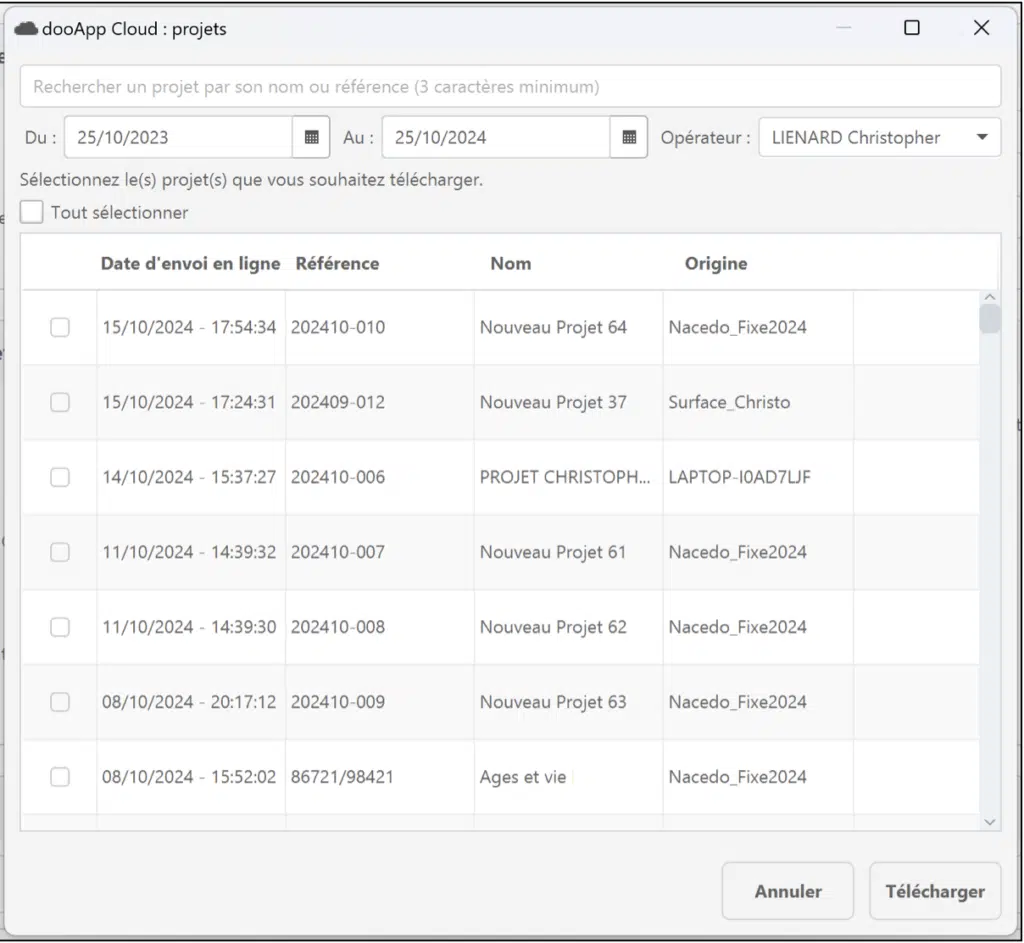Click date 11/10/2024 - 14:39:30
Viewport: 1024px width, 943px height.
189,627
